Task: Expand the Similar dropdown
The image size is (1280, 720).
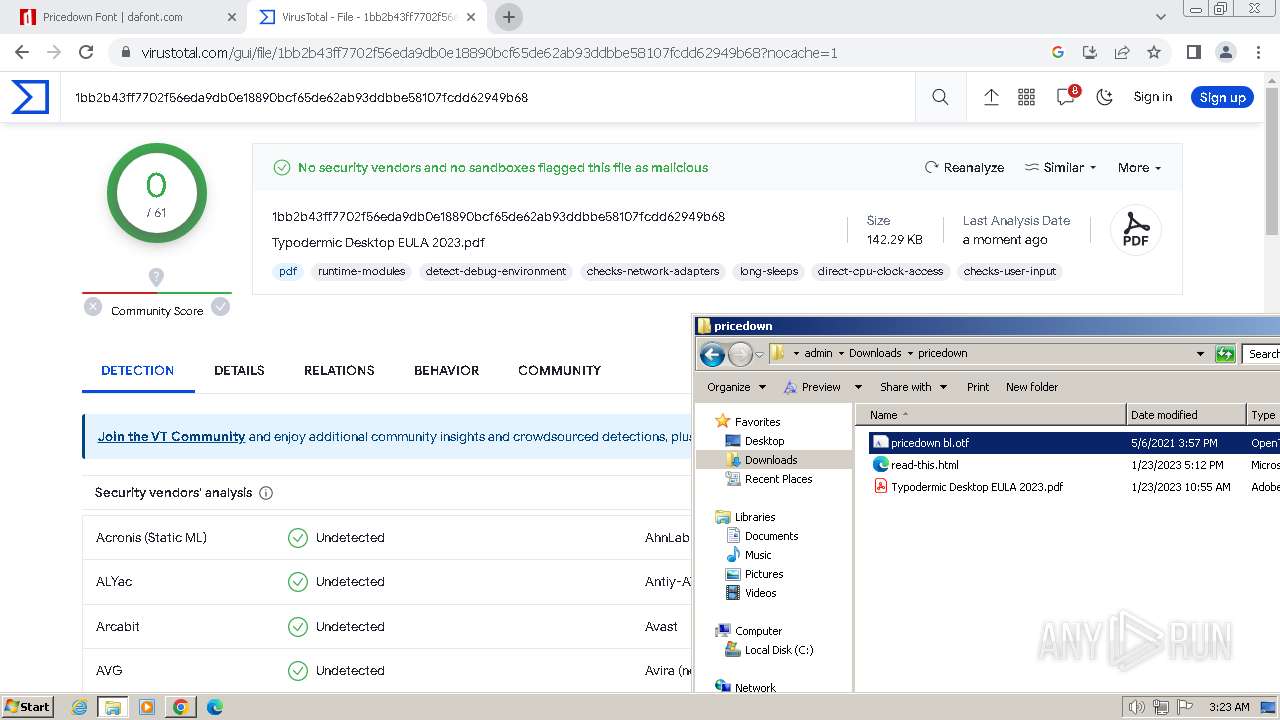Action: [x=1060, y=167]
